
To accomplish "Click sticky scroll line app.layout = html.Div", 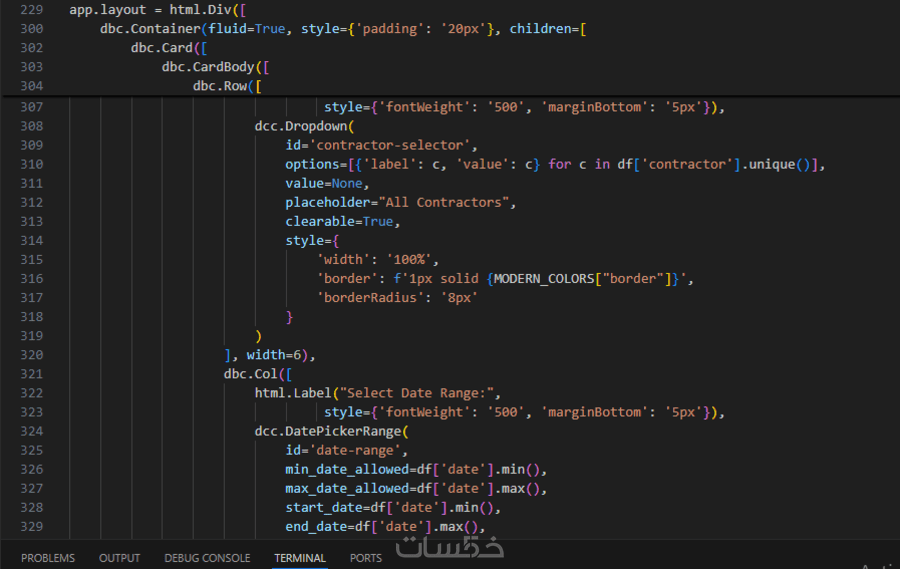I will click(x=158, y=10).
